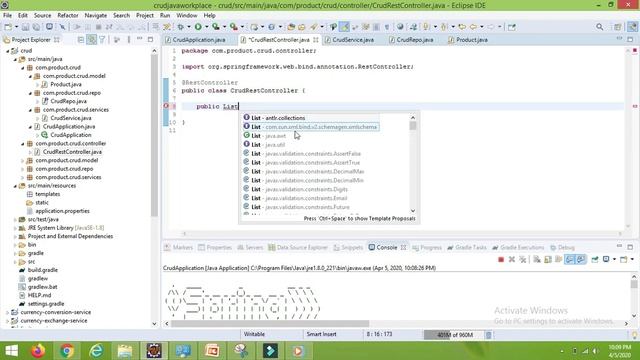Select application.properties in Project Explorer

point(62,211)
